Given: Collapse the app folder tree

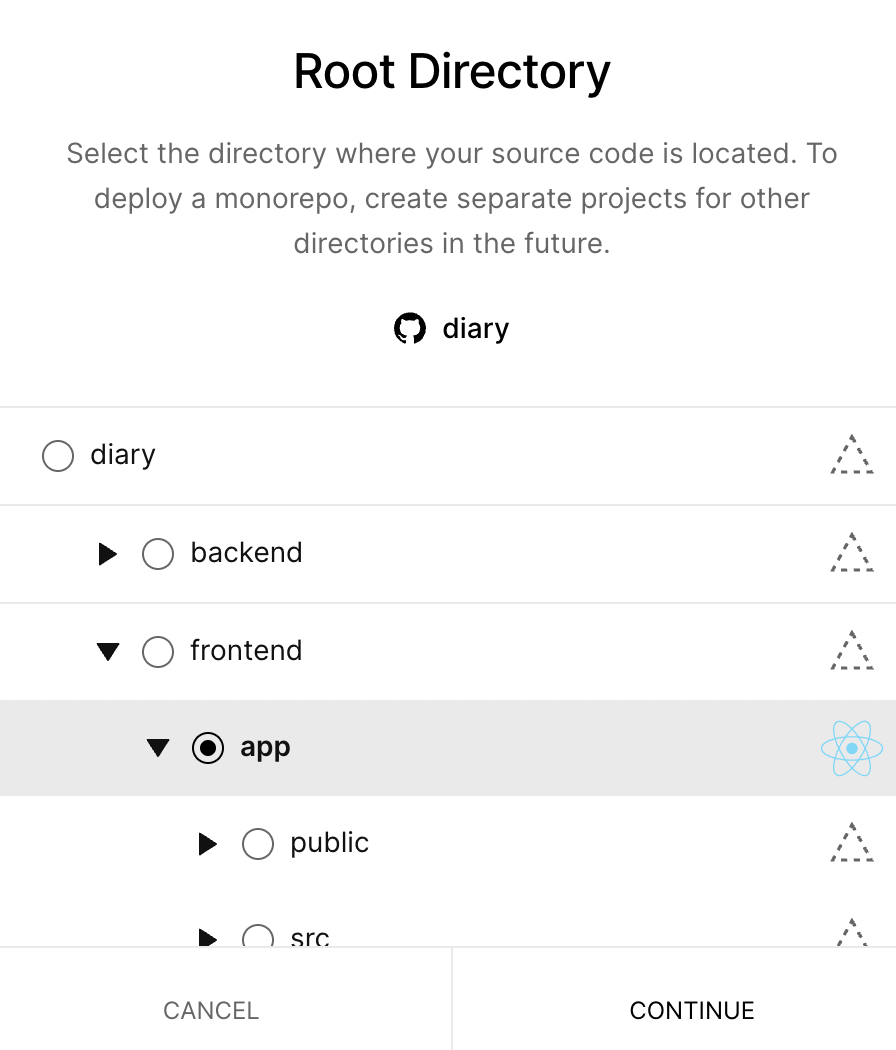Looking at the screenshot, I should (158, 748).
